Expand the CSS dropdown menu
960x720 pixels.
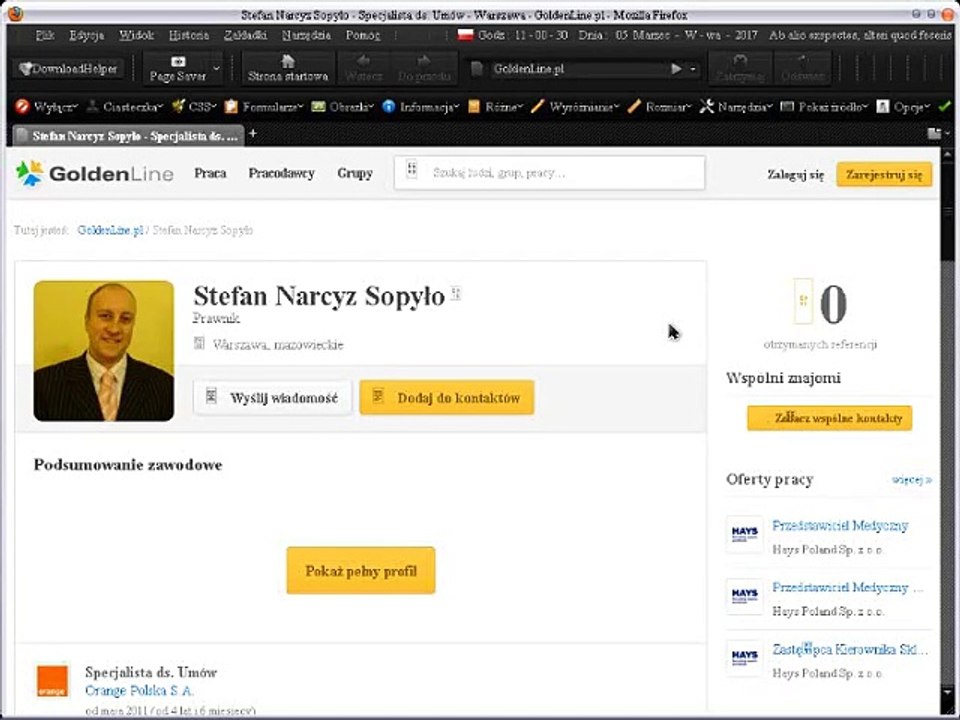(194, 107)
